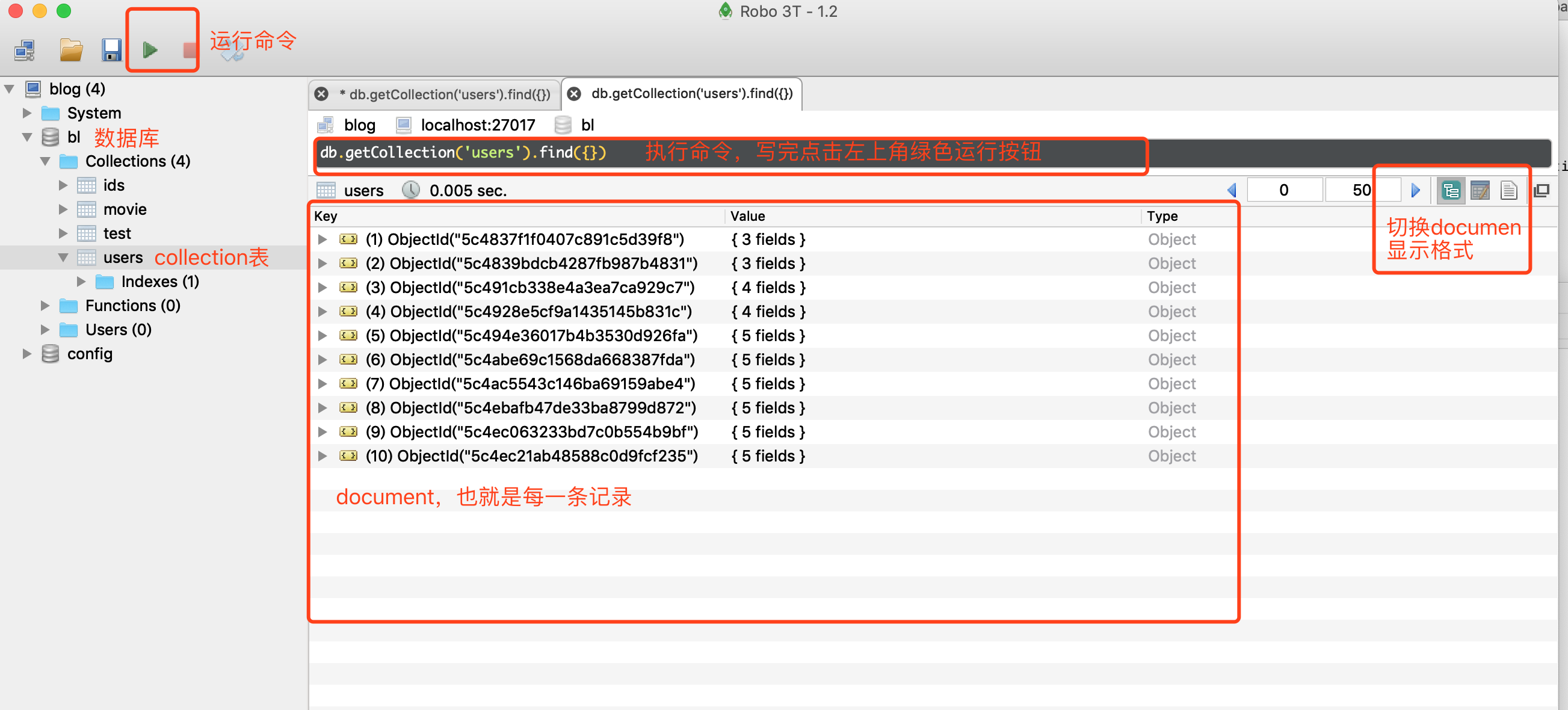Viewport: 1568px width, 710px height.
Task: Collapse the bl database node
Action: pos(27,137)
